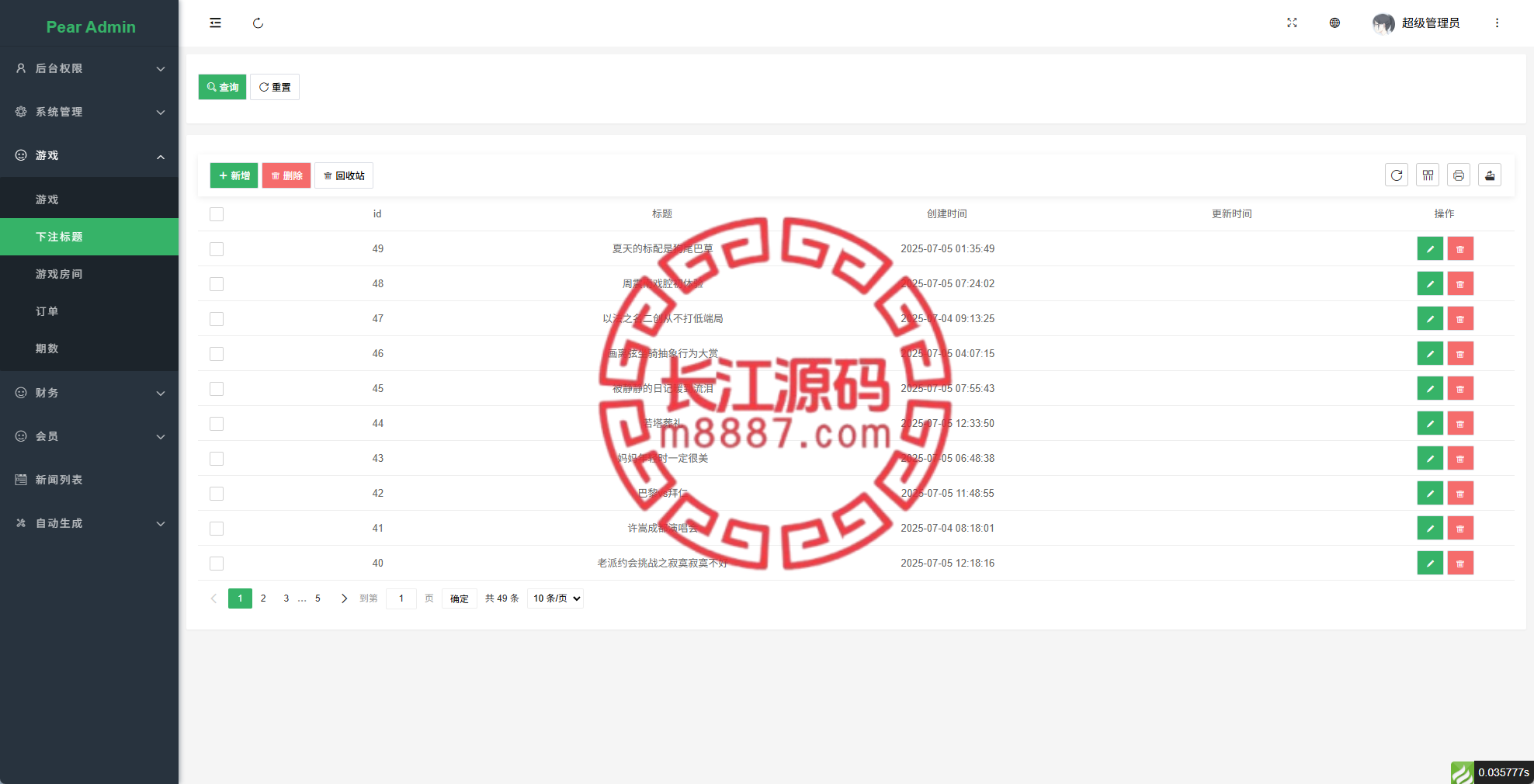Screen dimensions: 1534x784
Task: Open the vertical dots more menu
Action: [1497, 23]
